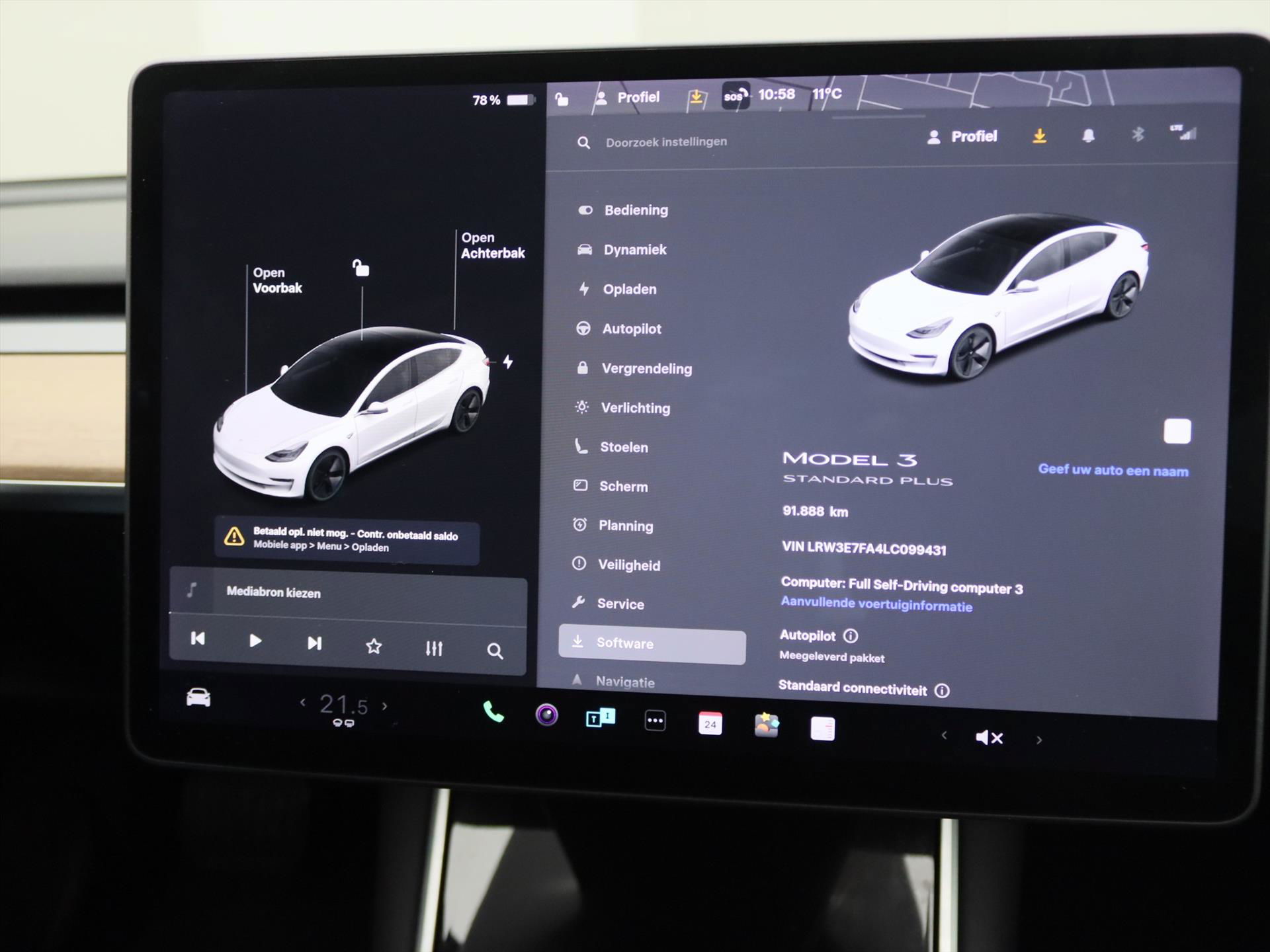Open Mediabron kiezen source selector
The image size is (1270, 952).
click(x=274, y=592)
